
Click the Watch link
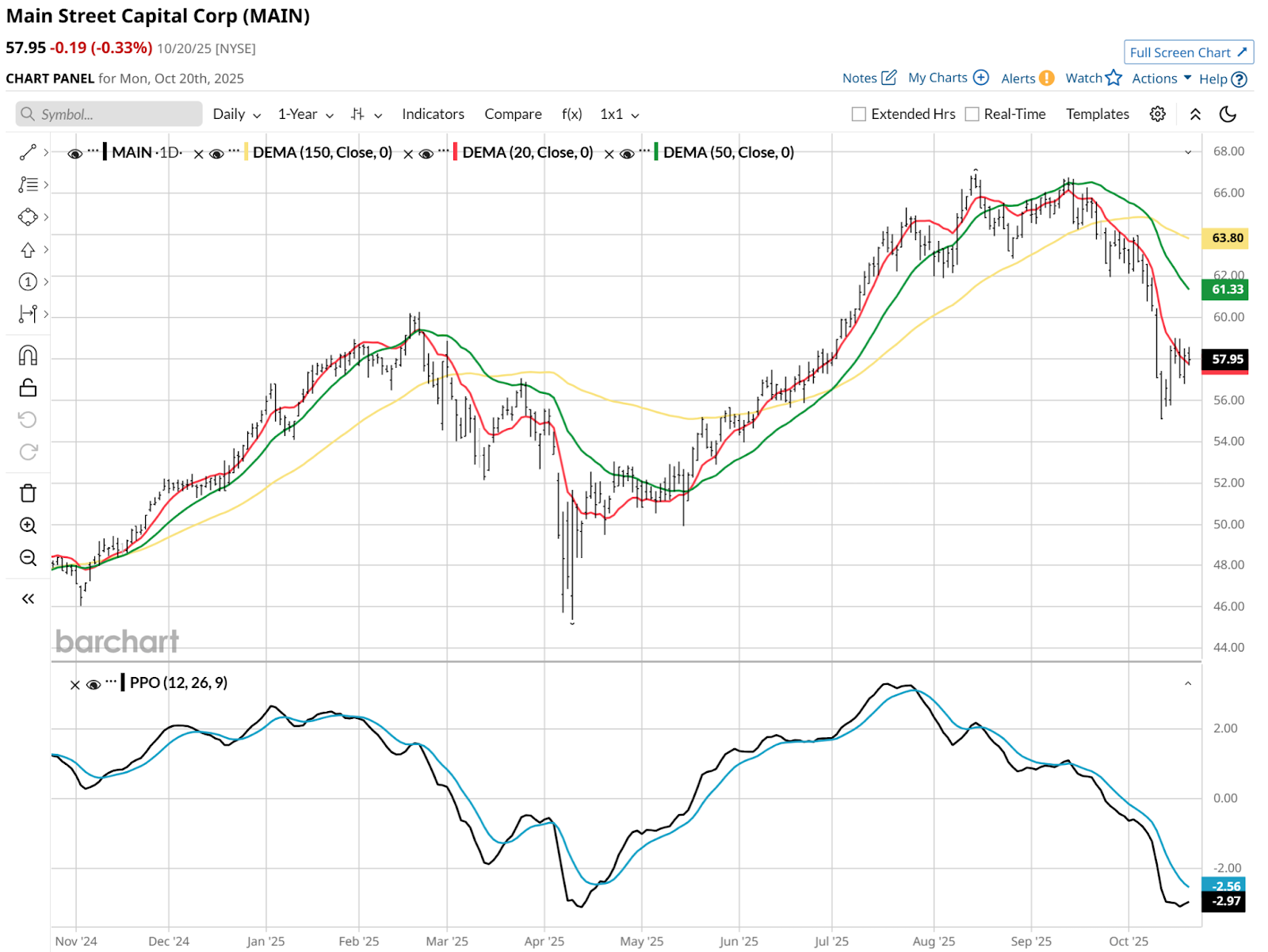point(1084,78)
